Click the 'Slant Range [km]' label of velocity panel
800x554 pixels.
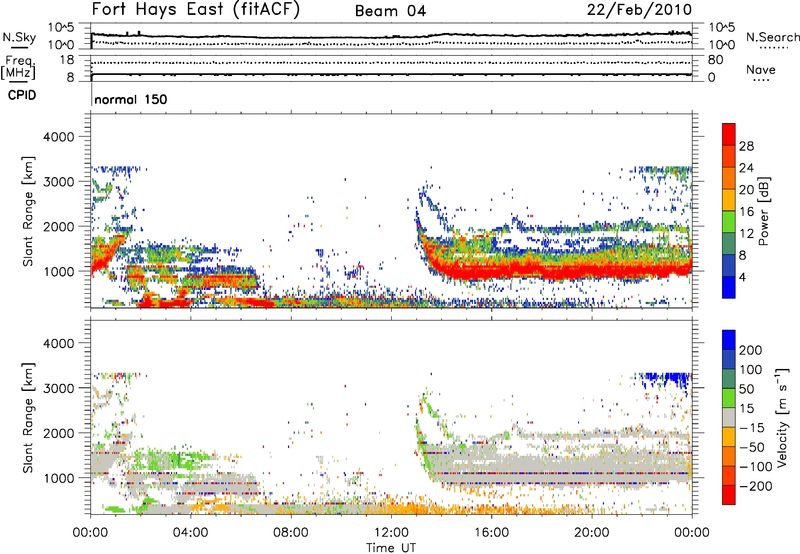click(28, 418)
